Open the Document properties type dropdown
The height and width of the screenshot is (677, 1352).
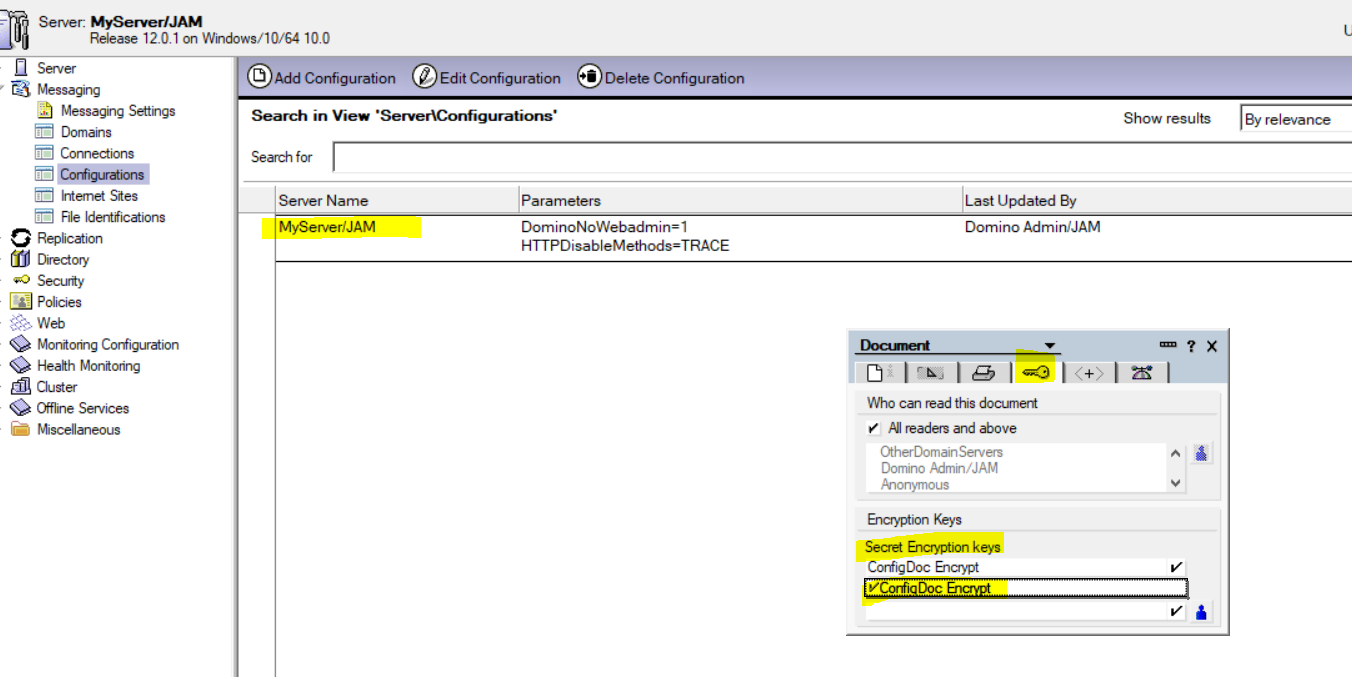click(x=1049, y=346)
